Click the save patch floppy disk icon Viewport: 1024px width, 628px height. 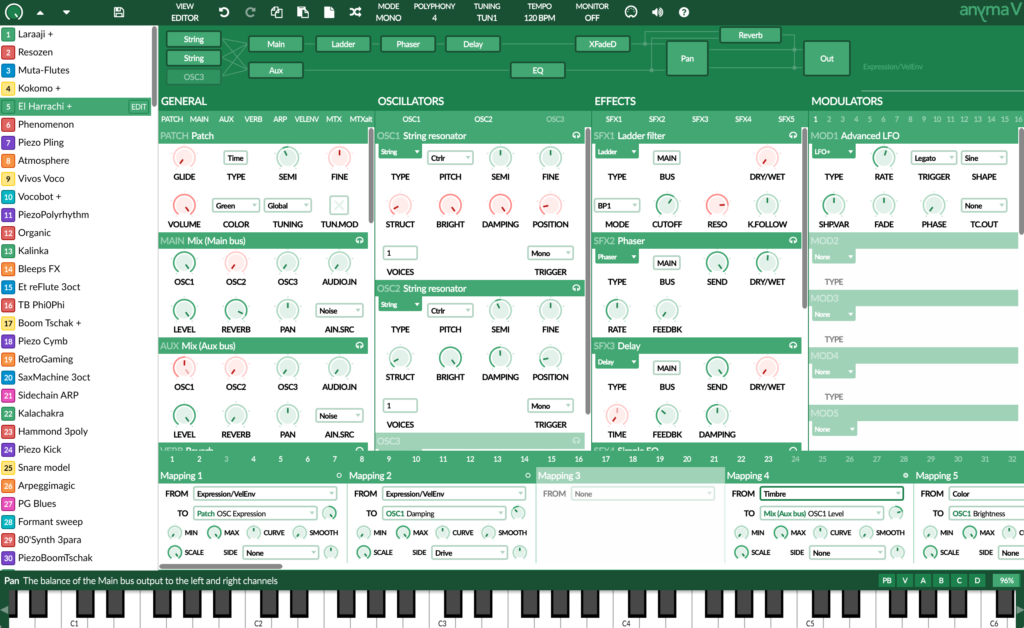click(x=119, y=12)
